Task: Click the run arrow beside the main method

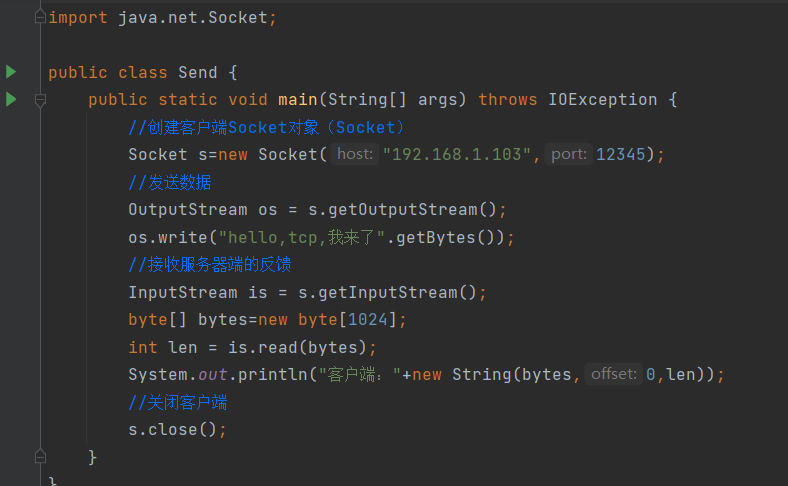Action: coord(11,100)
